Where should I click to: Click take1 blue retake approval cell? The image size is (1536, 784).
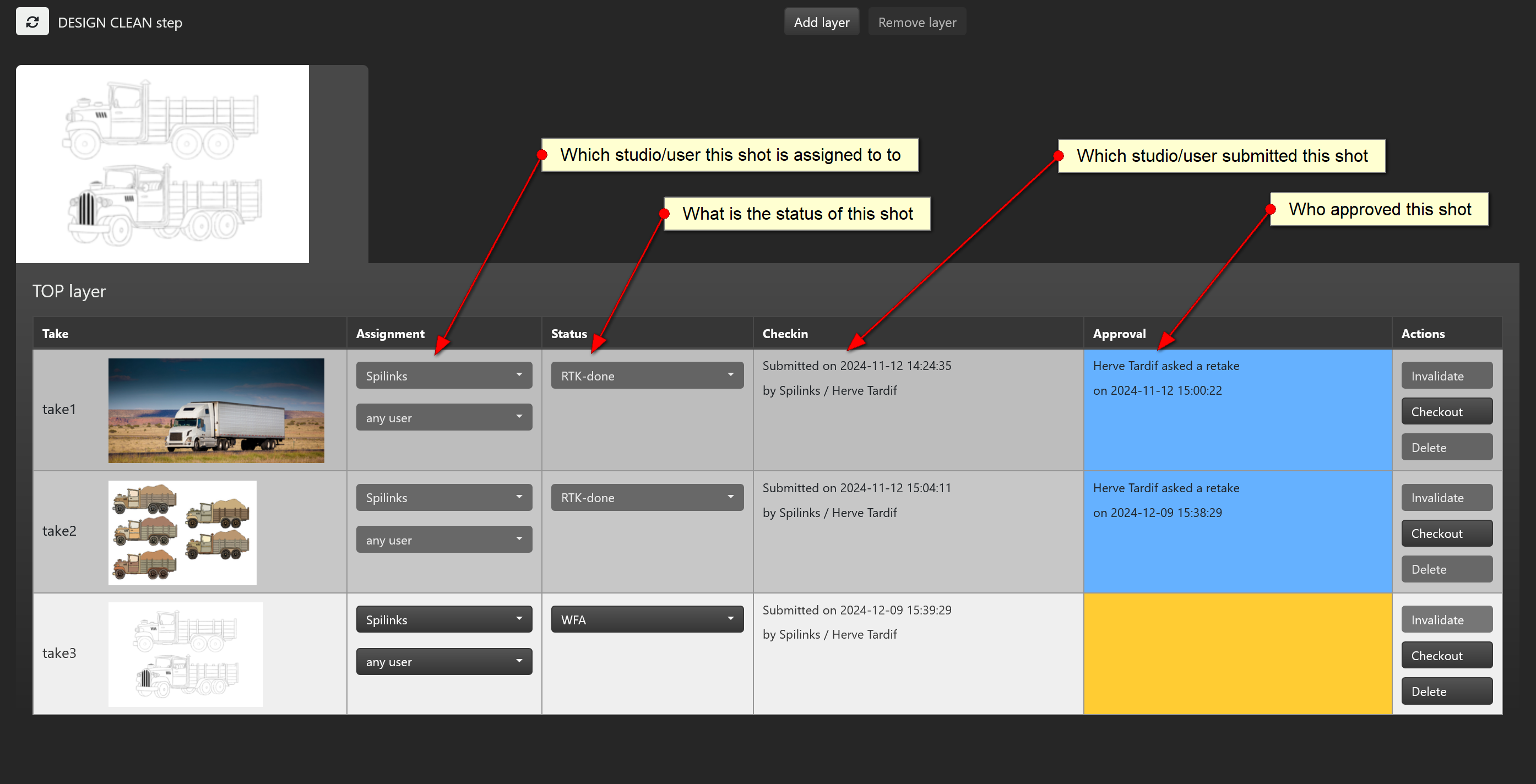(1236, 429)
